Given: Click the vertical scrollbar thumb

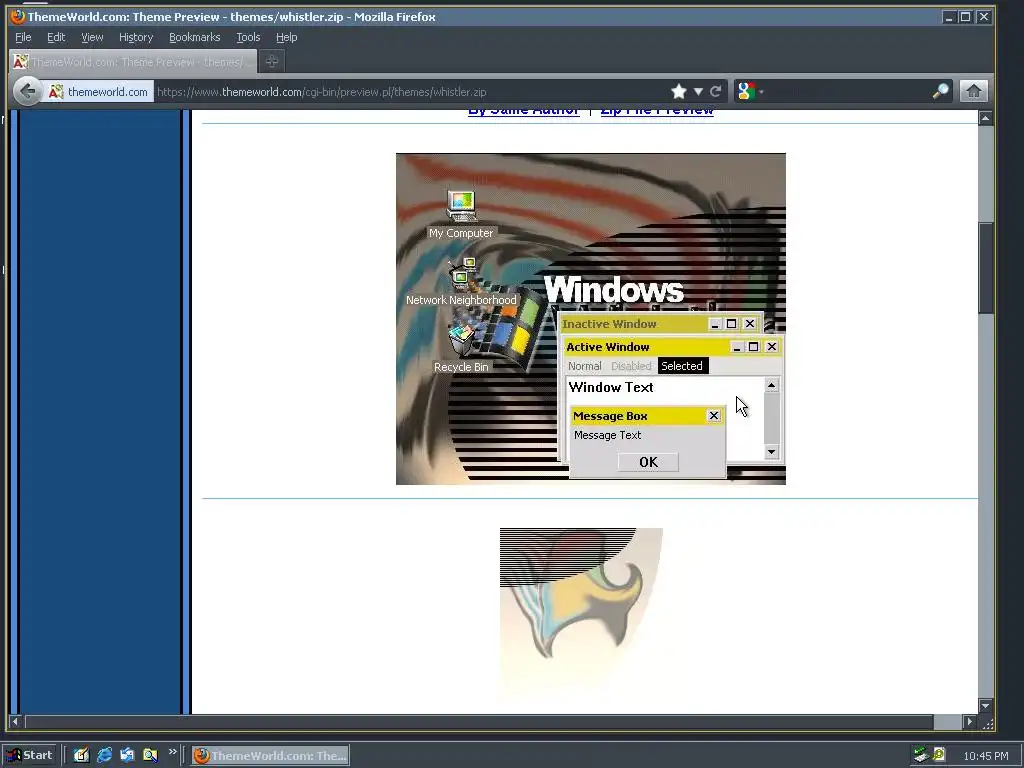Looking at the screenshot, I should pyautogui.click(x=985, y=268).
